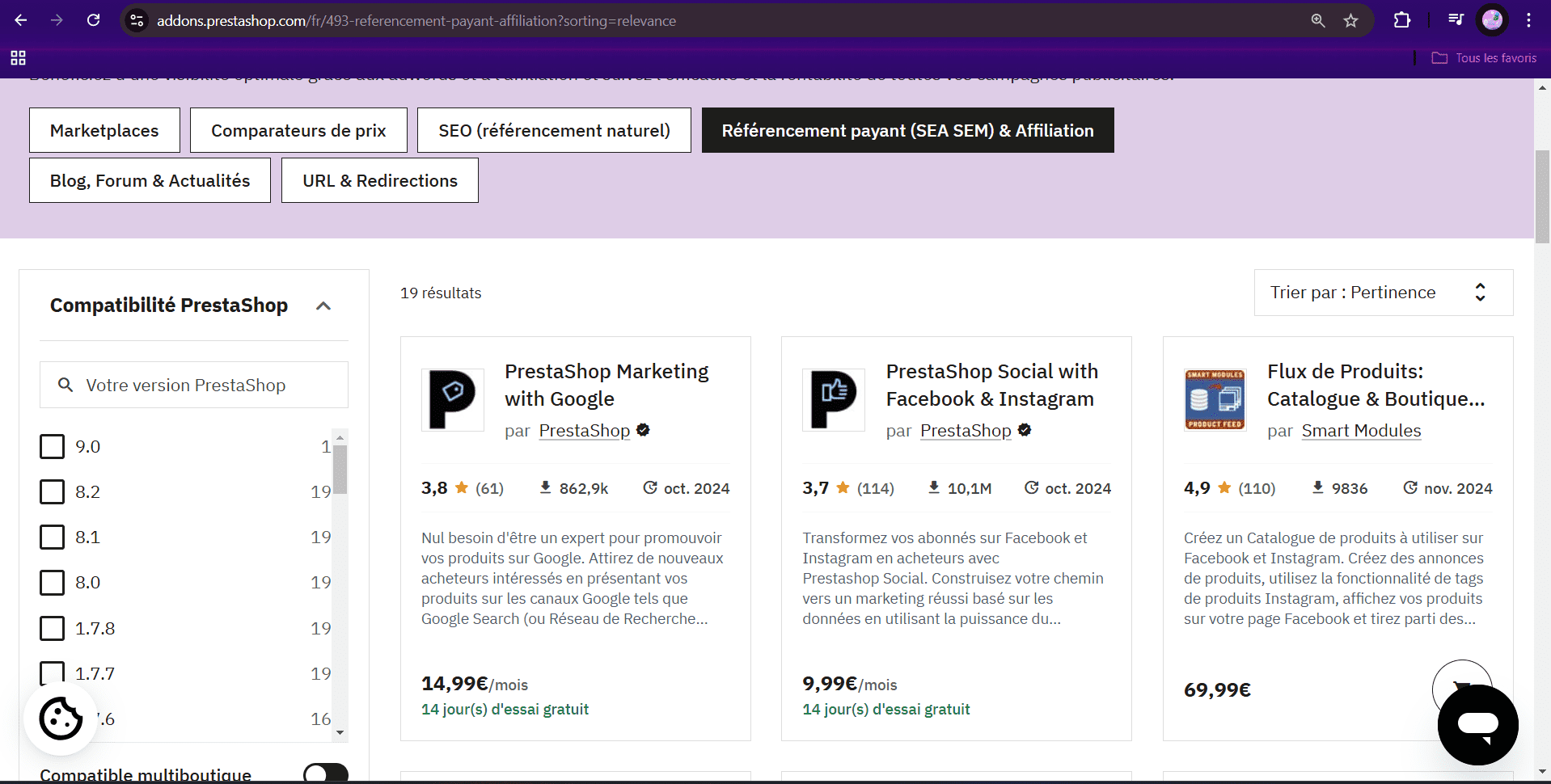
Task: Open PrestaShop Marketing with Google title
Action: pos(606,385)
